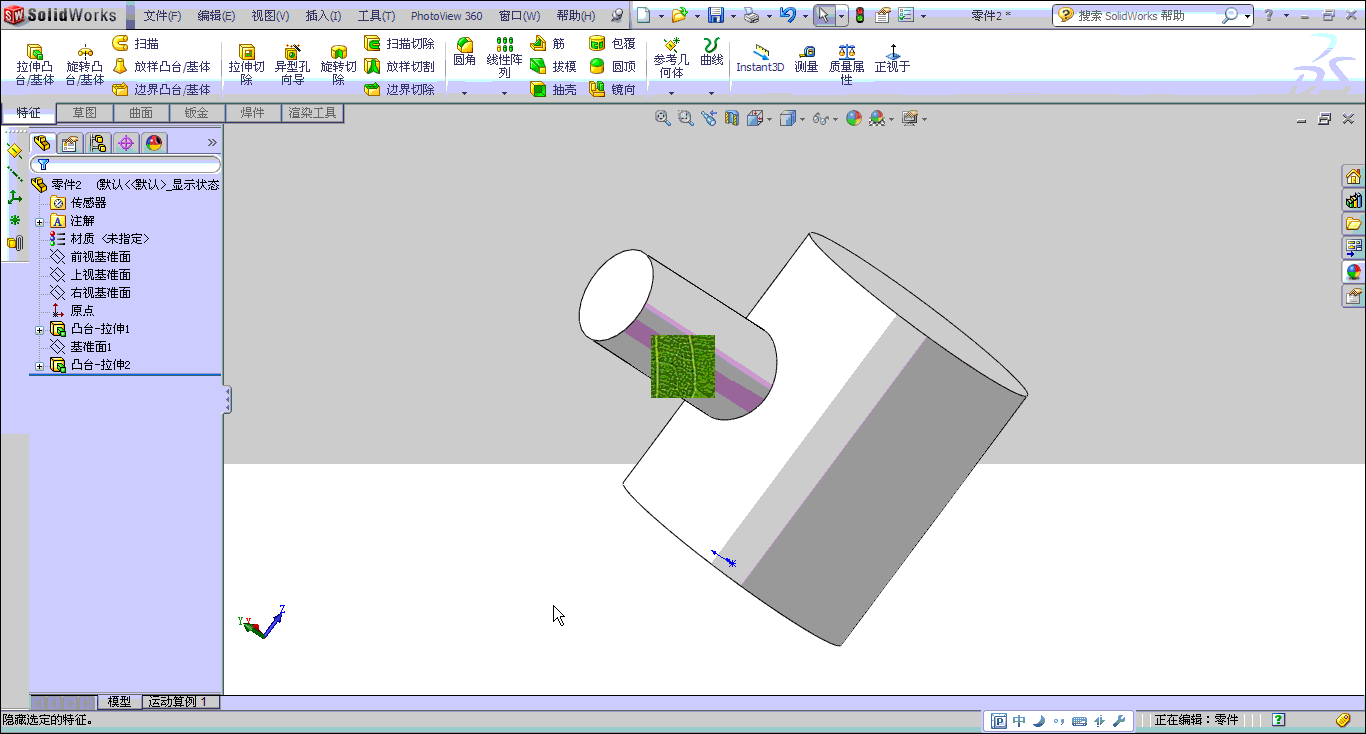Click the feature tree filter field
Screen dimensions: 1366x734
tap(126, 164)
